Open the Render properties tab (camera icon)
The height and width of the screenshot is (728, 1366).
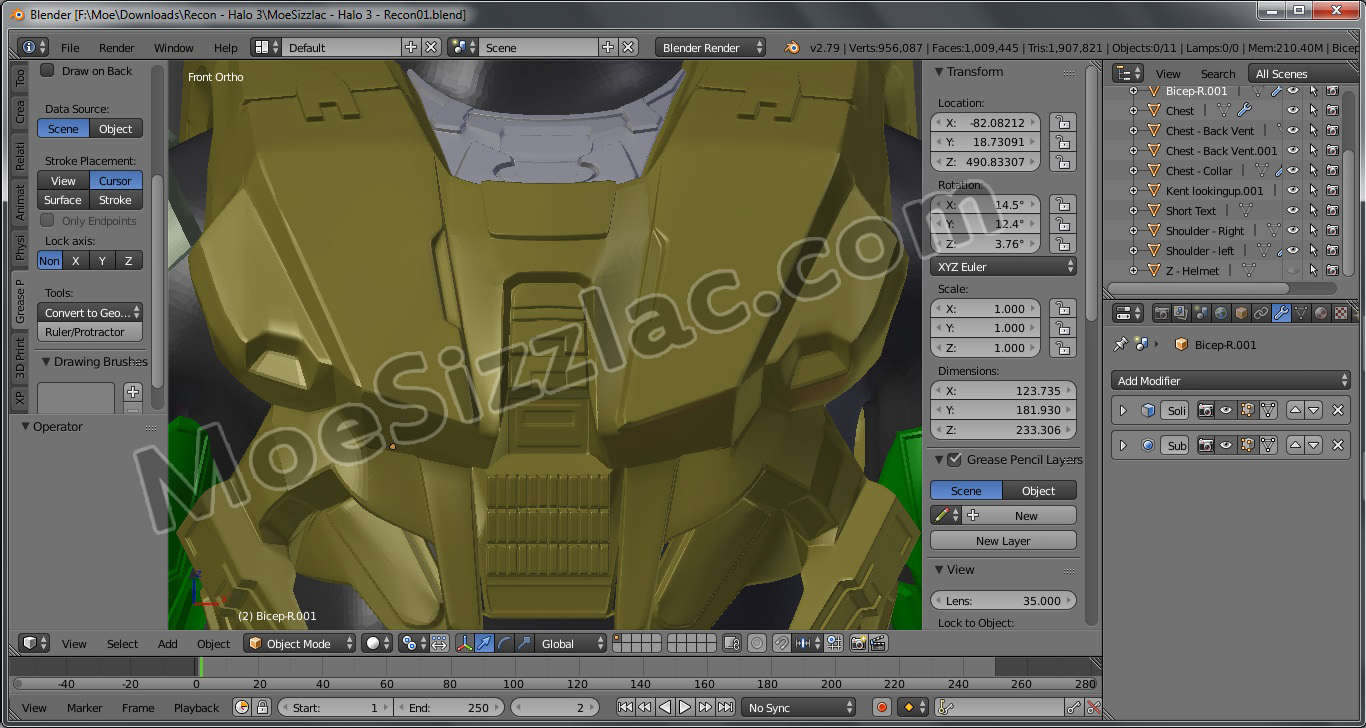pyautogui.click(x=1161, y=313)
